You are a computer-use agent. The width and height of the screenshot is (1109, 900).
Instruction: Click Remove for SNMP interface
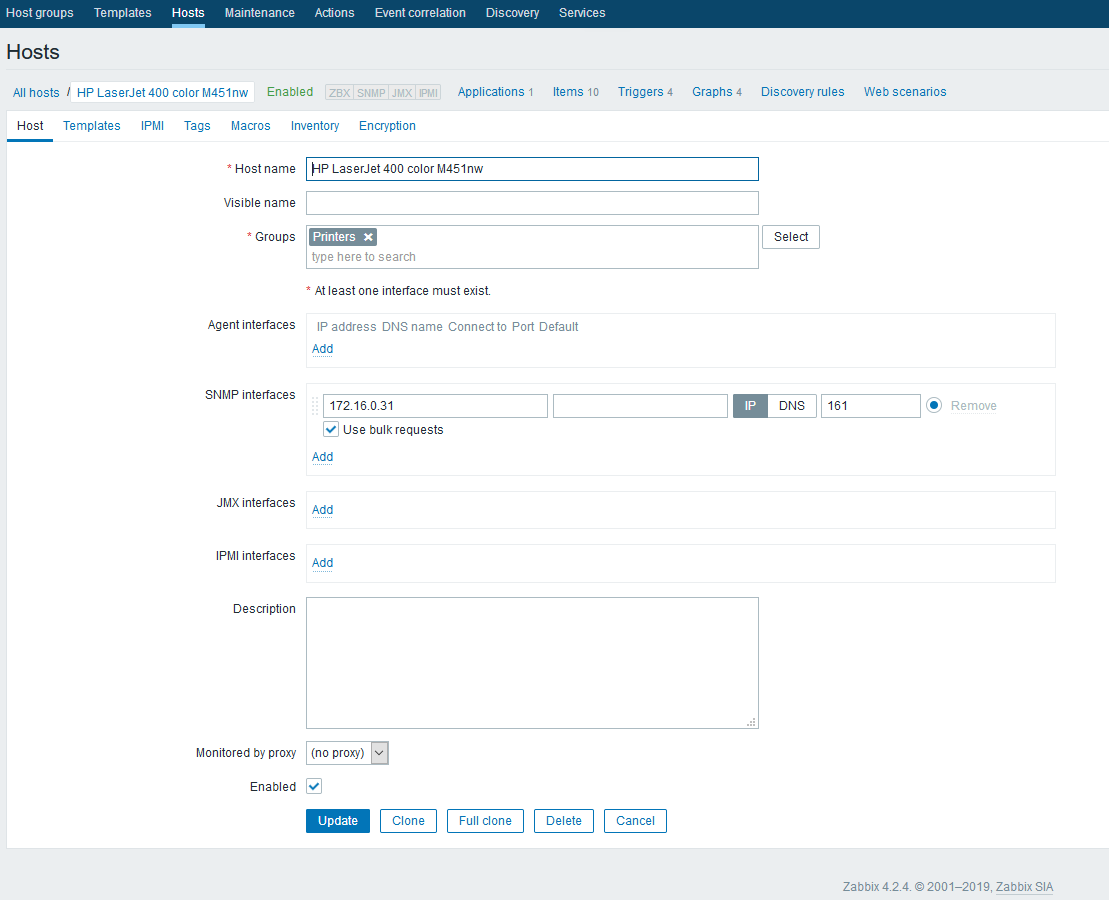973,406
